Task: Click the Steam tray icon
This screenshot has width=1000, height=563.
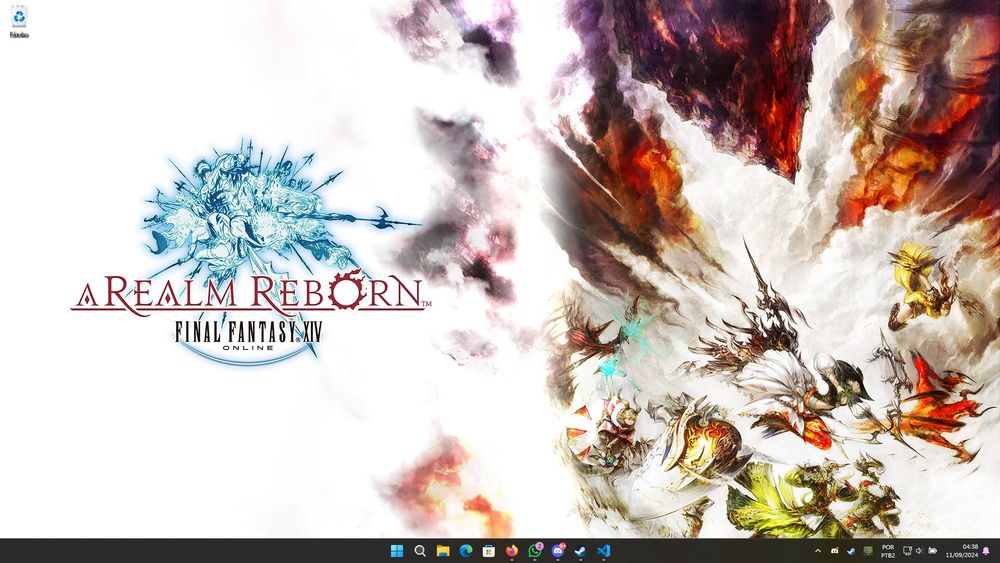Action: 851,551
